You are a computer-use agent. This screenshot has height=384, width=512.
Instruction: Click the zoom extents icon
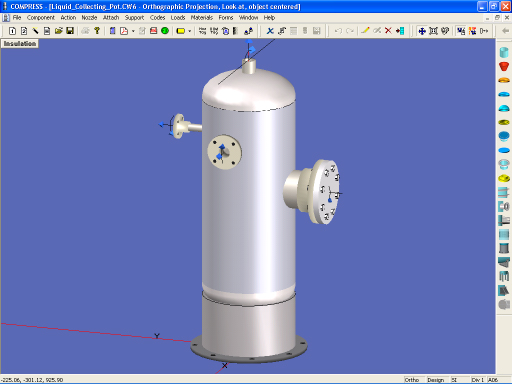coord(433,31)
